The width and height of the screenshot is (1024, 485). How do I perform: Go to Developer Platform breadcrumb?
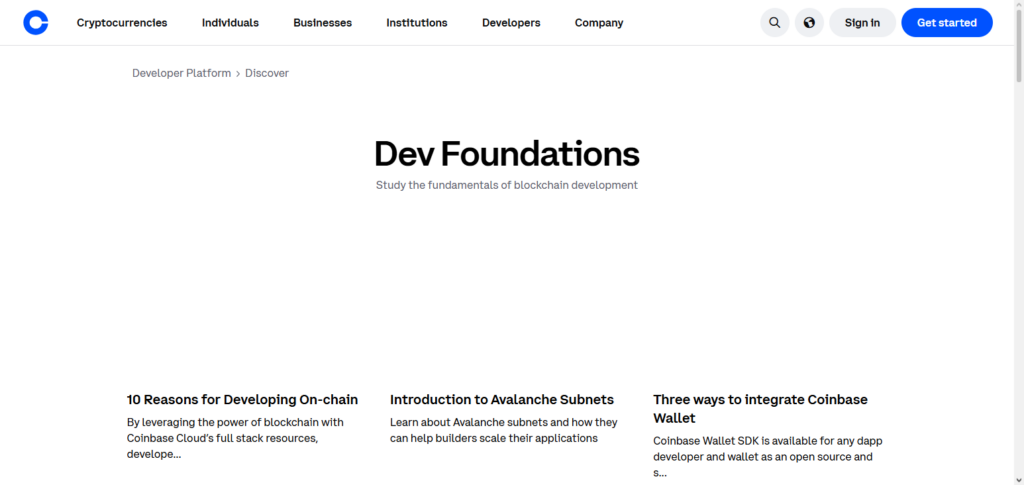pyautogui.click(x=182, y=73)
